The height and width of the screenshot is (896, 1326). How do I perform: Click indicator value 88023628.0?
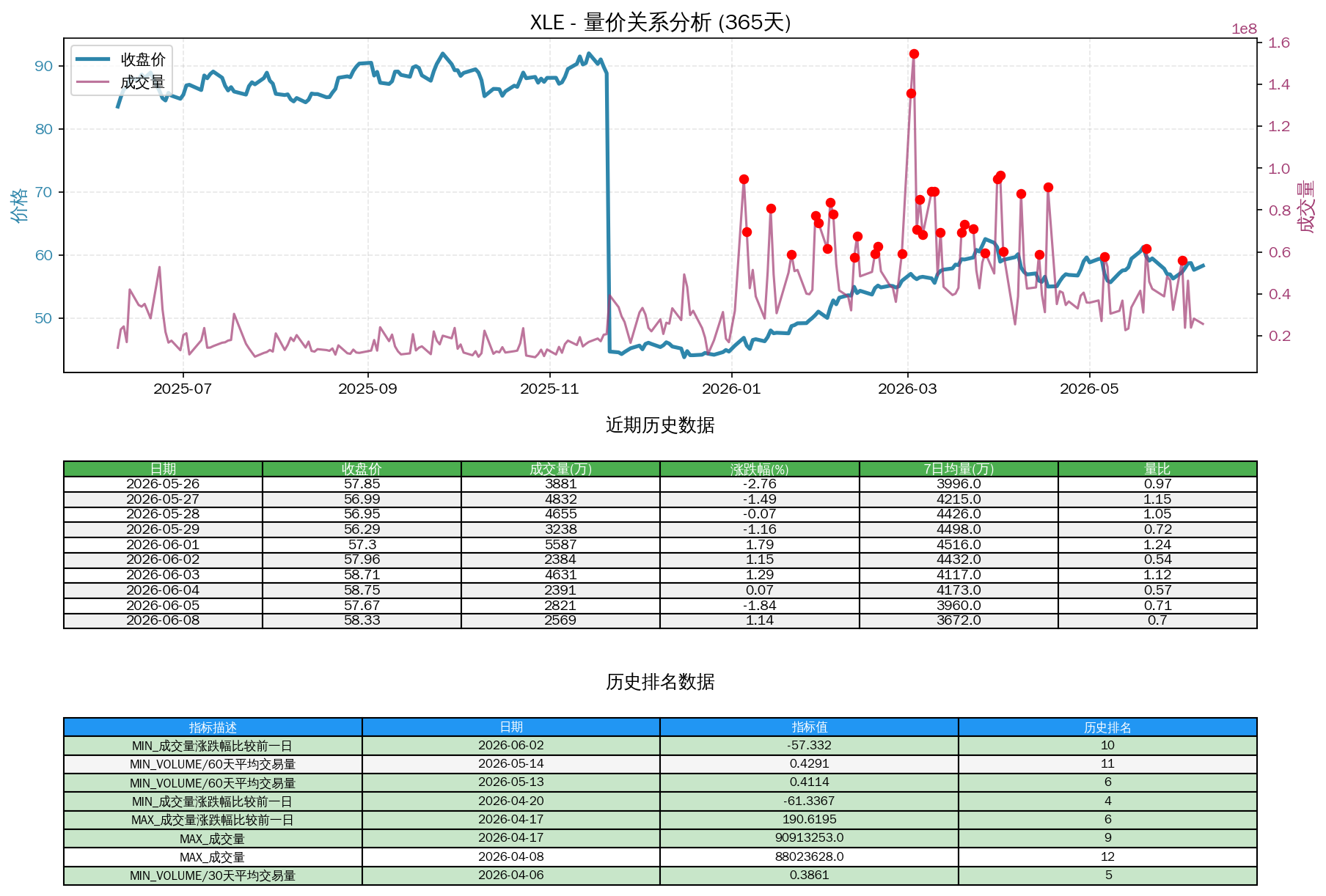810,857
